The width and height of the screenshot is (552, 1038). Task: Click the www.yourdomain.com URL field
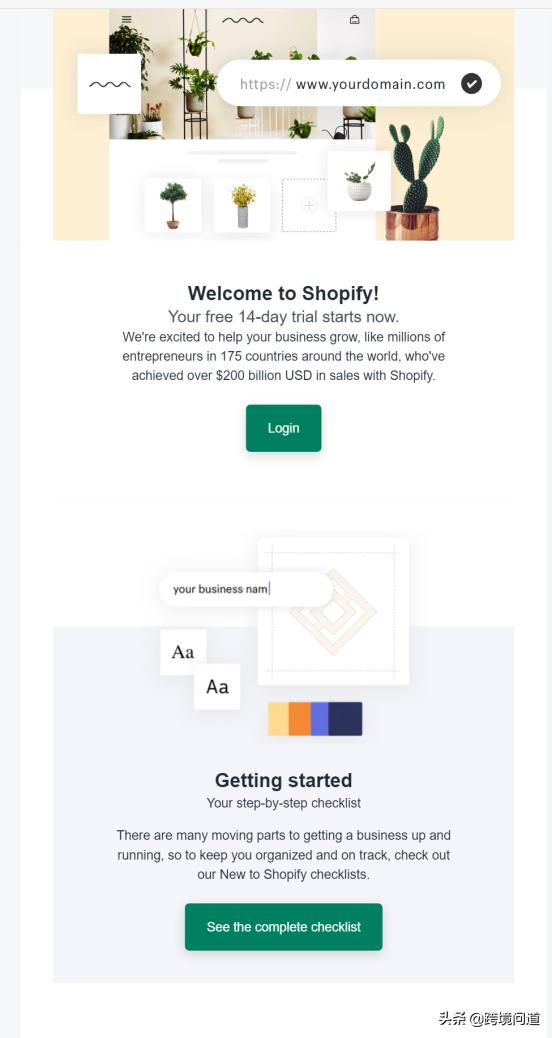pyautogui.click(x=359, y=83)
